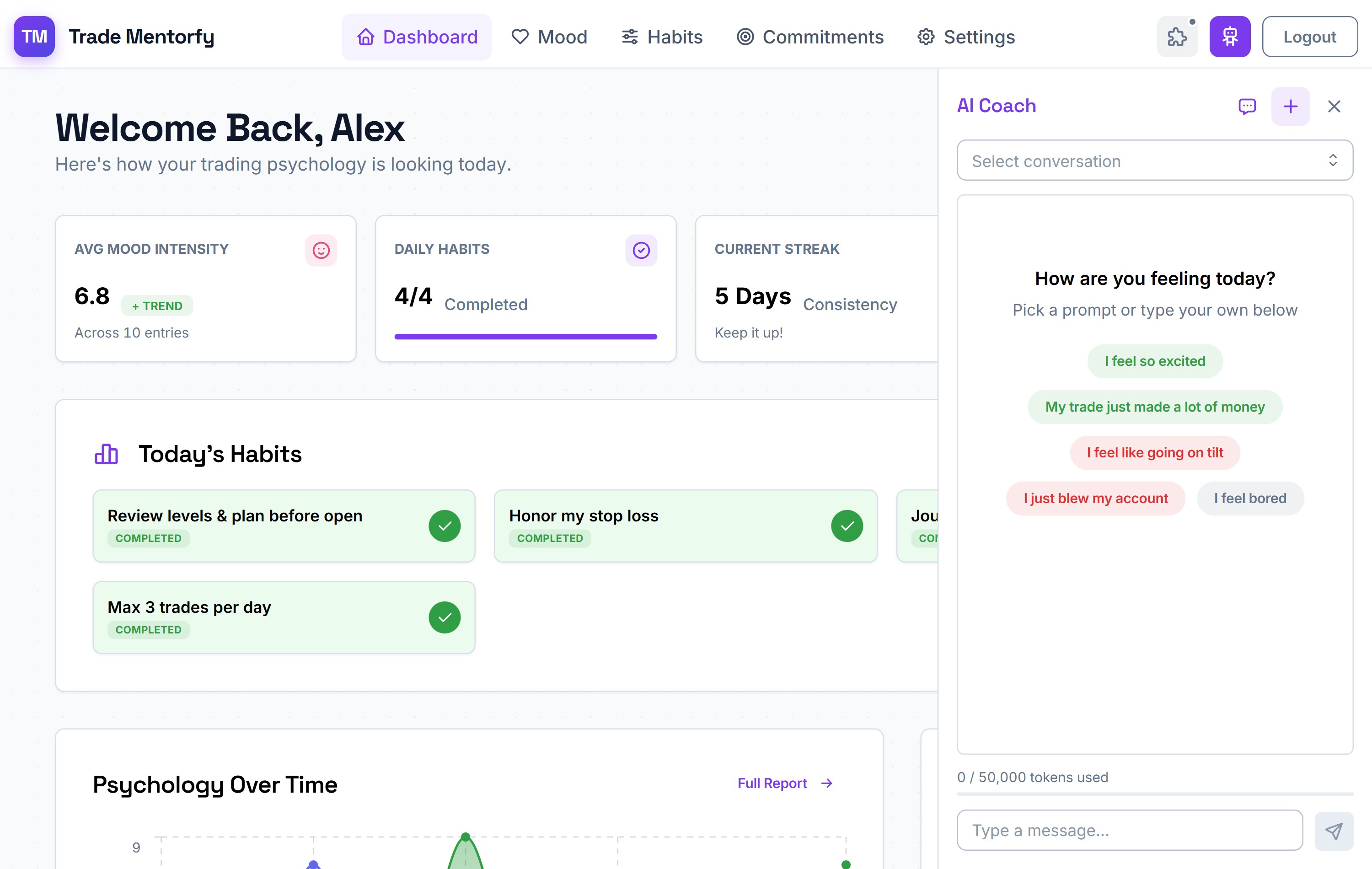Screen dimensions: 1372x869
Task: Toggle the Review levels & plan before open checkmark
Action: (445, 526)
